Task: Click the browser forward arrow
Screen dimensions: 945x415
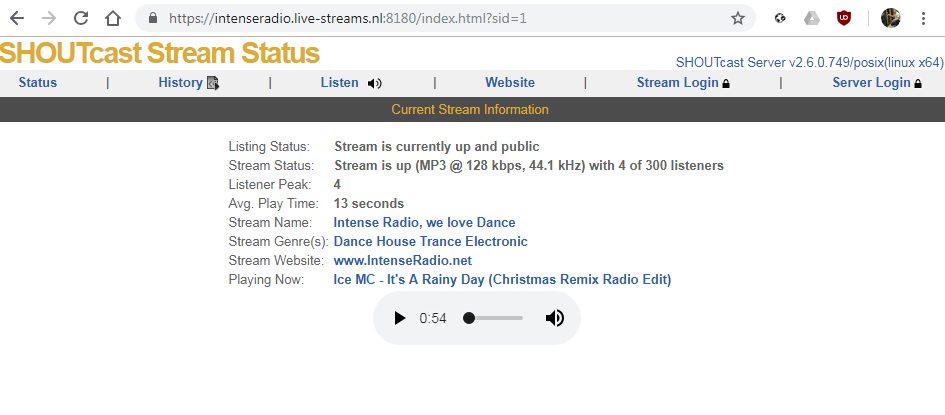Action: click(49, 18)
